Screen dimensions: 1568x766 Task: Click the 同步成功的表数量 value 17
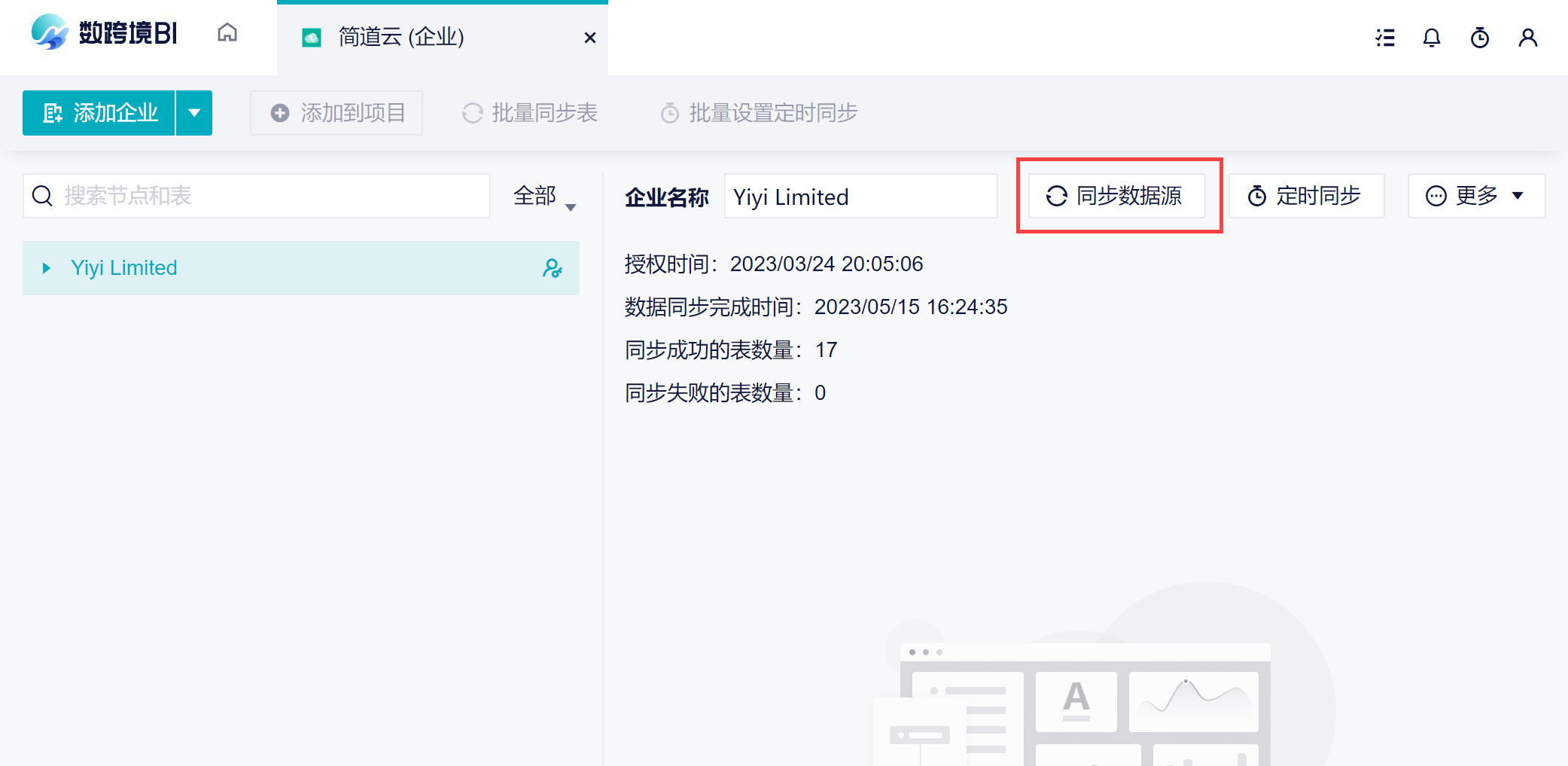[827, 349]
